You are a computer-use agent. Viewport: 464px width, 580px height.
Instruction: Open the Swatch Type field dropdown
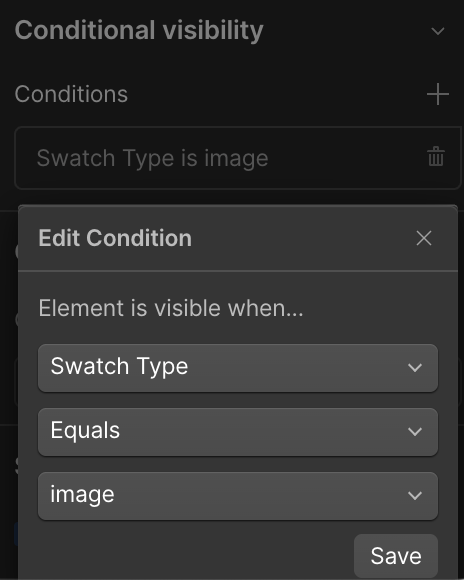[238, 368]
